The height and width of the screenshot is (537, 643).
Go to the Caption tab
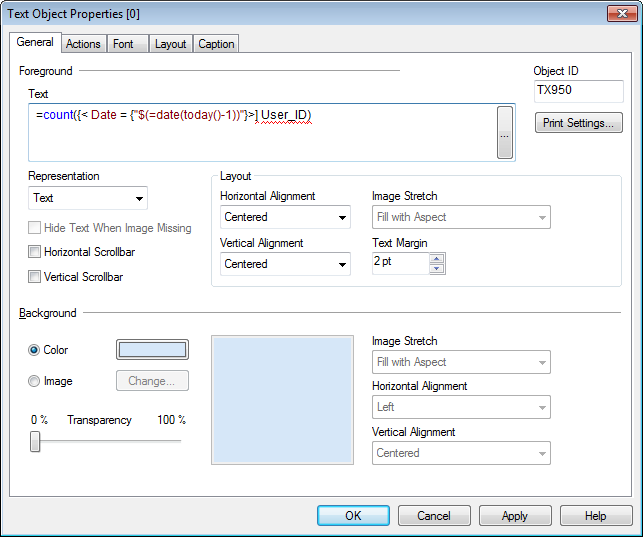point(216,44)
